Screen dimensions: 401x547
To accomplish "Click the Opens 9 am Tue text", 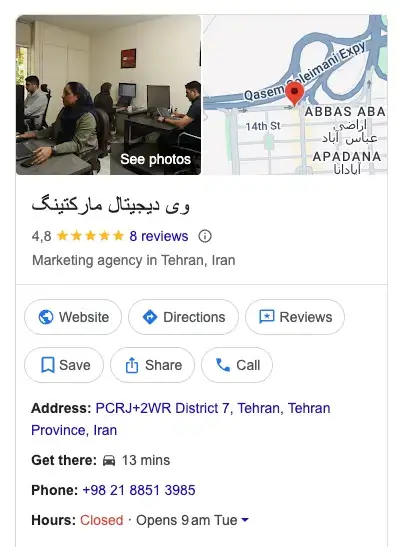I will (x=187, y=520).
